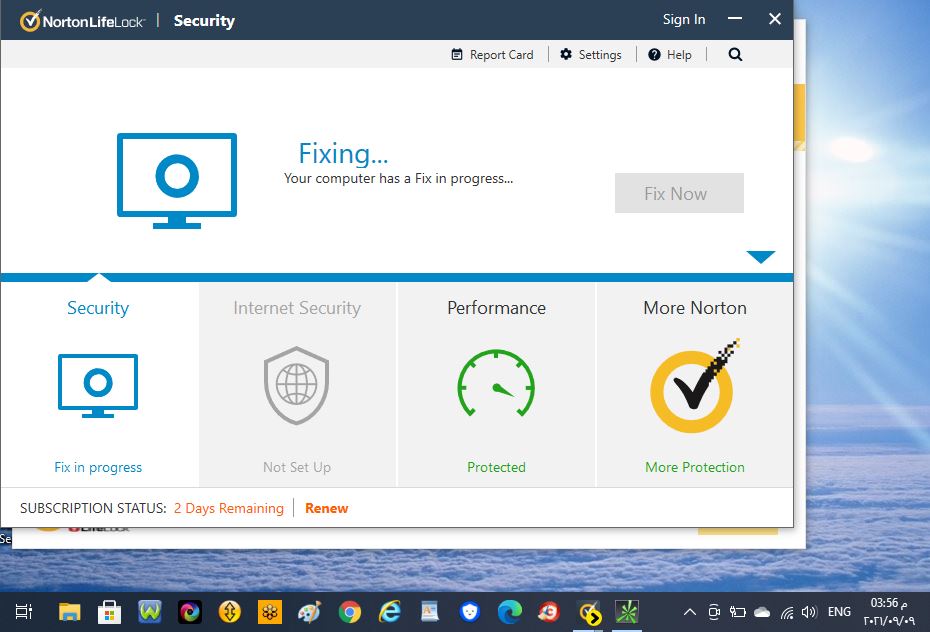The height and width of the screenshot is (632, 930).
Task: Open the green starburst app on taskbar
Action: coord(627,612)
